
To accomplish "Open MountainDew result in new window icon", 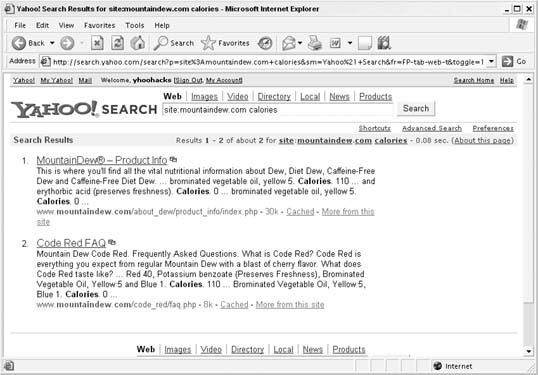I will click(x=174, y=160).
